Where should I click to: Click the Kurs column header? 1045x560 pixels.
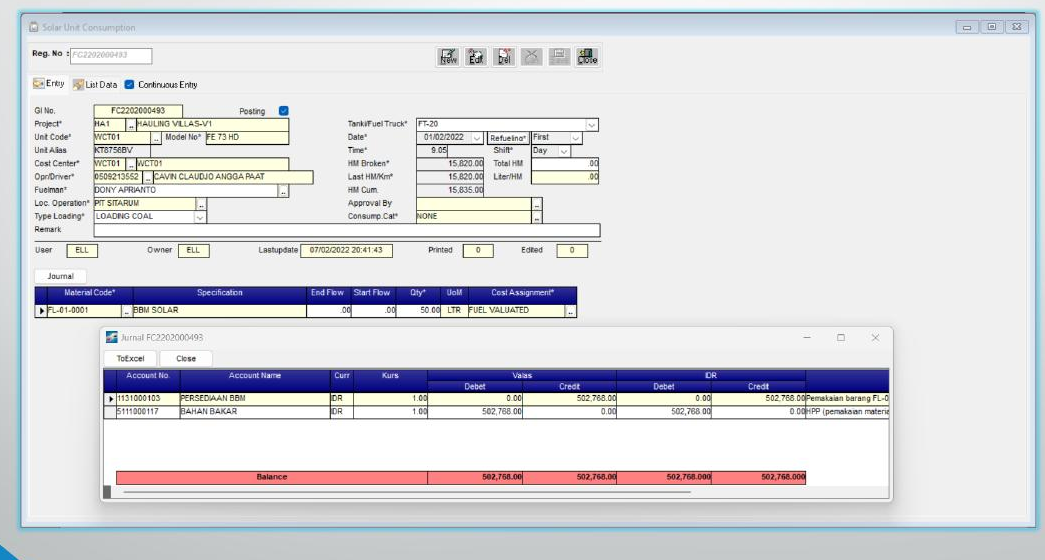(390, 376)
